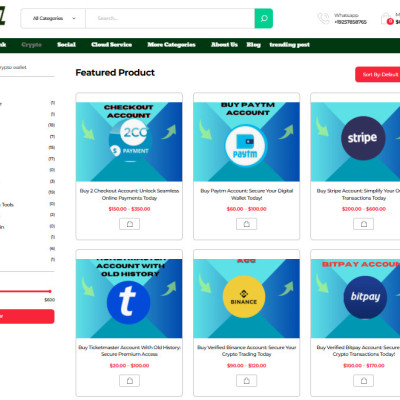Open the Paytm account product image

pyautogui.click(x=246, y=142)
